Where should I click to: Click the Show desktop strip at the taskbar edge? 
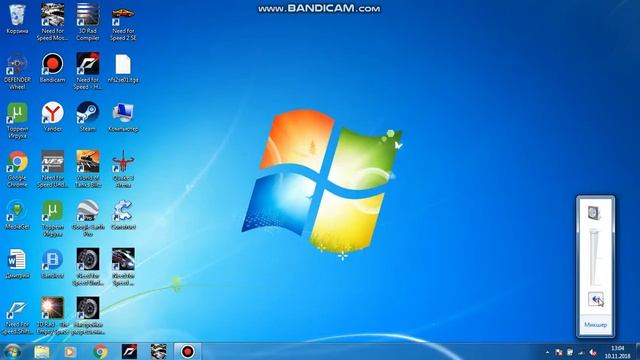click(638, 352)
